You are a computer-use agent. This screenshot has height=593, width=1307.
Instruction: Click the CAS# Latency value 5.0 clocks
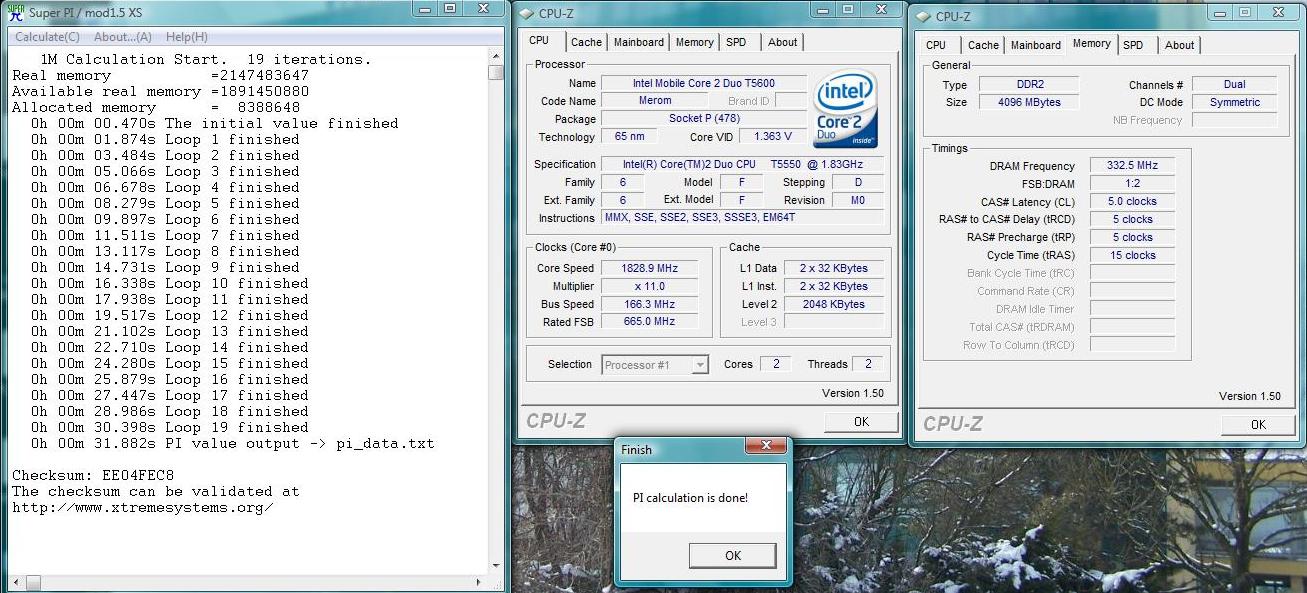(x=1132, y=202)
